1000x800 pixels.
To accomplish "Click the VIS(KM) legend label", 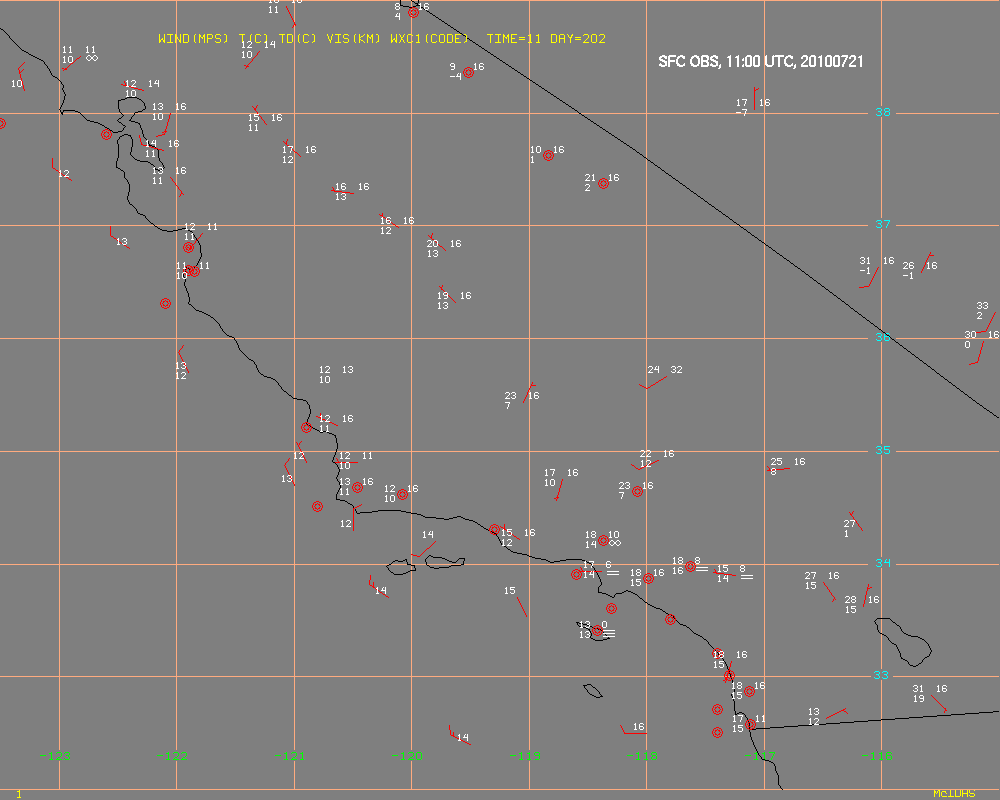I will pos(353,39).
